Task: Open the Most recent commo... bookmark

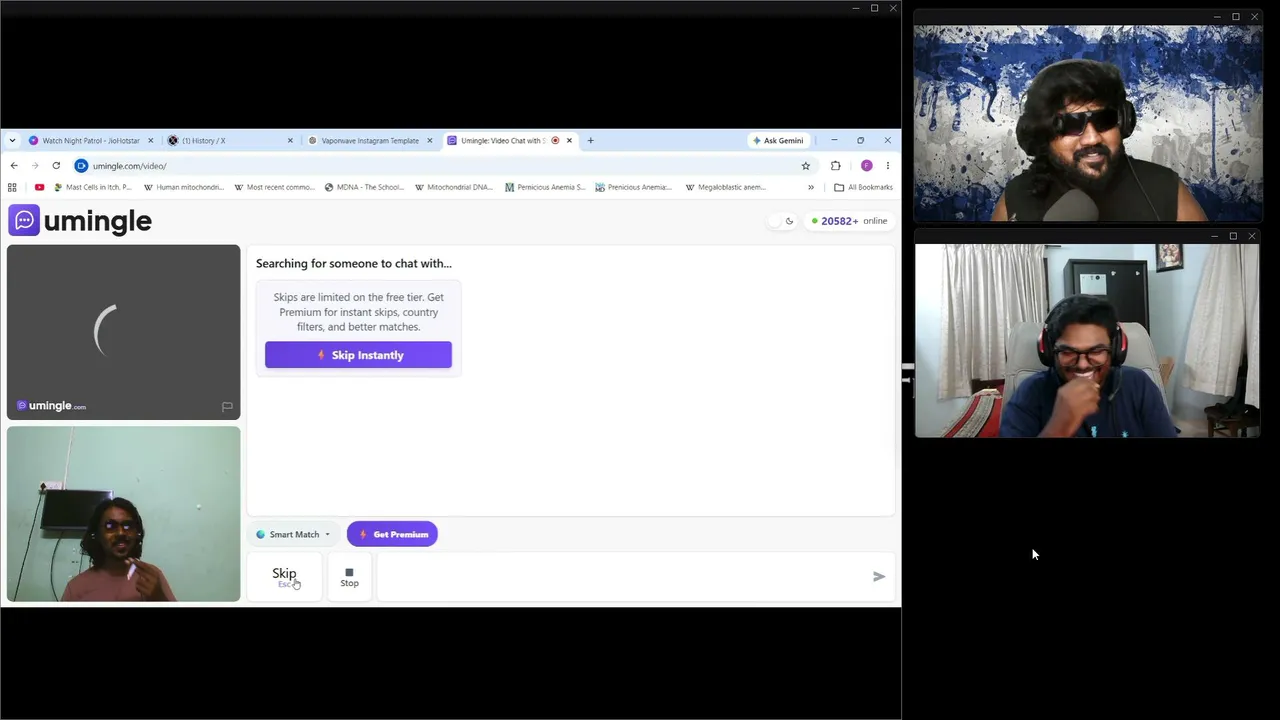Action: pos(274,187)
